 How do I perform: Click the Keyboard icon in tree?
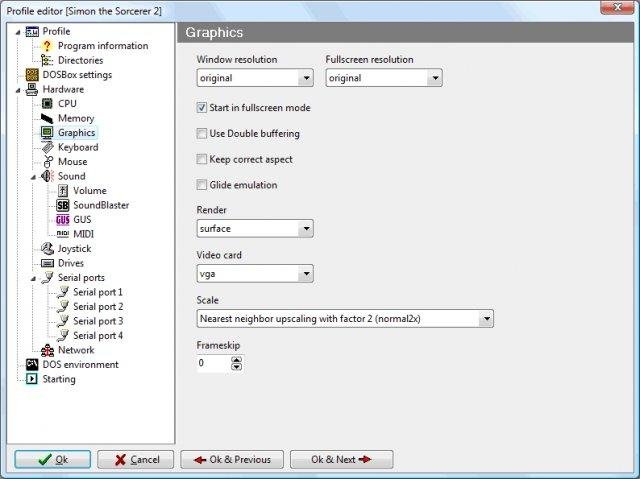pos(47,147)
